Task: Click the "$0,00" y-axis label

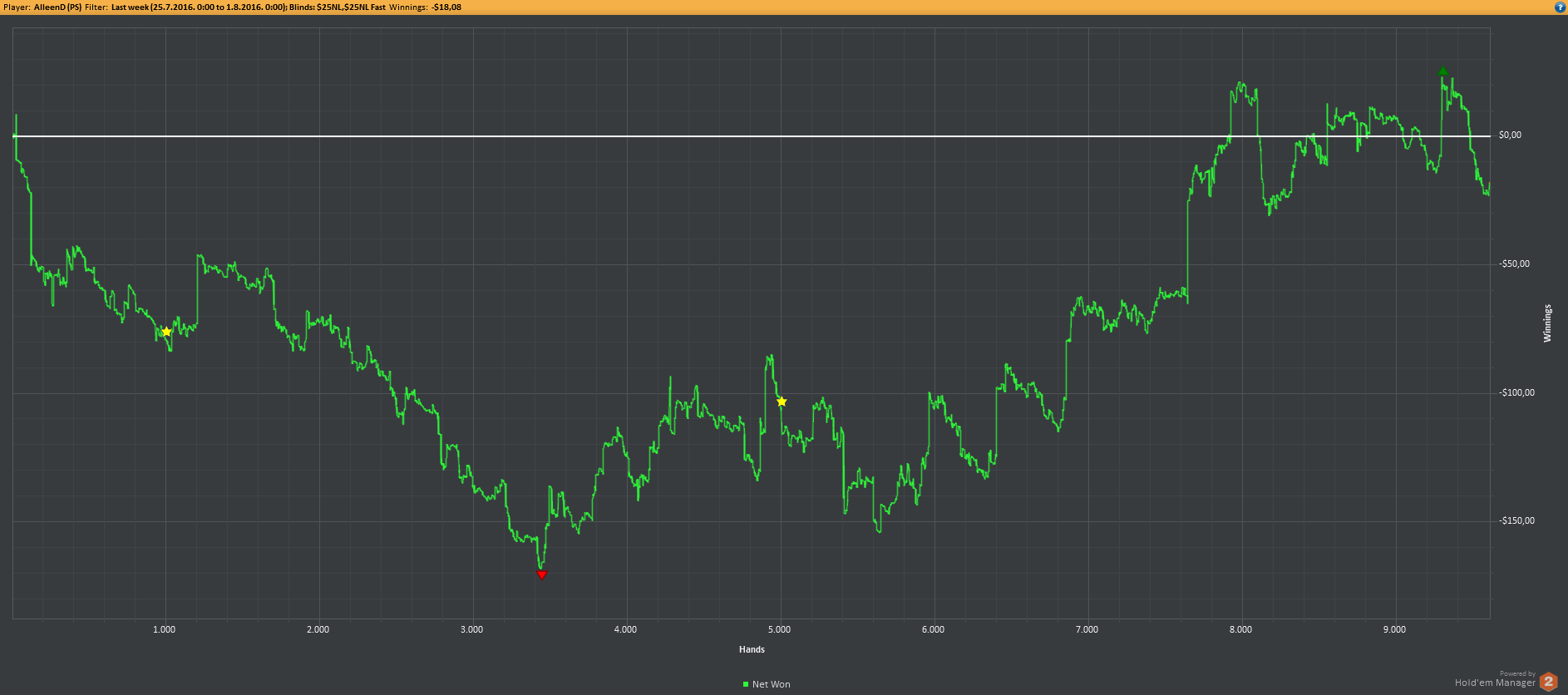Action: [1510, 135]
